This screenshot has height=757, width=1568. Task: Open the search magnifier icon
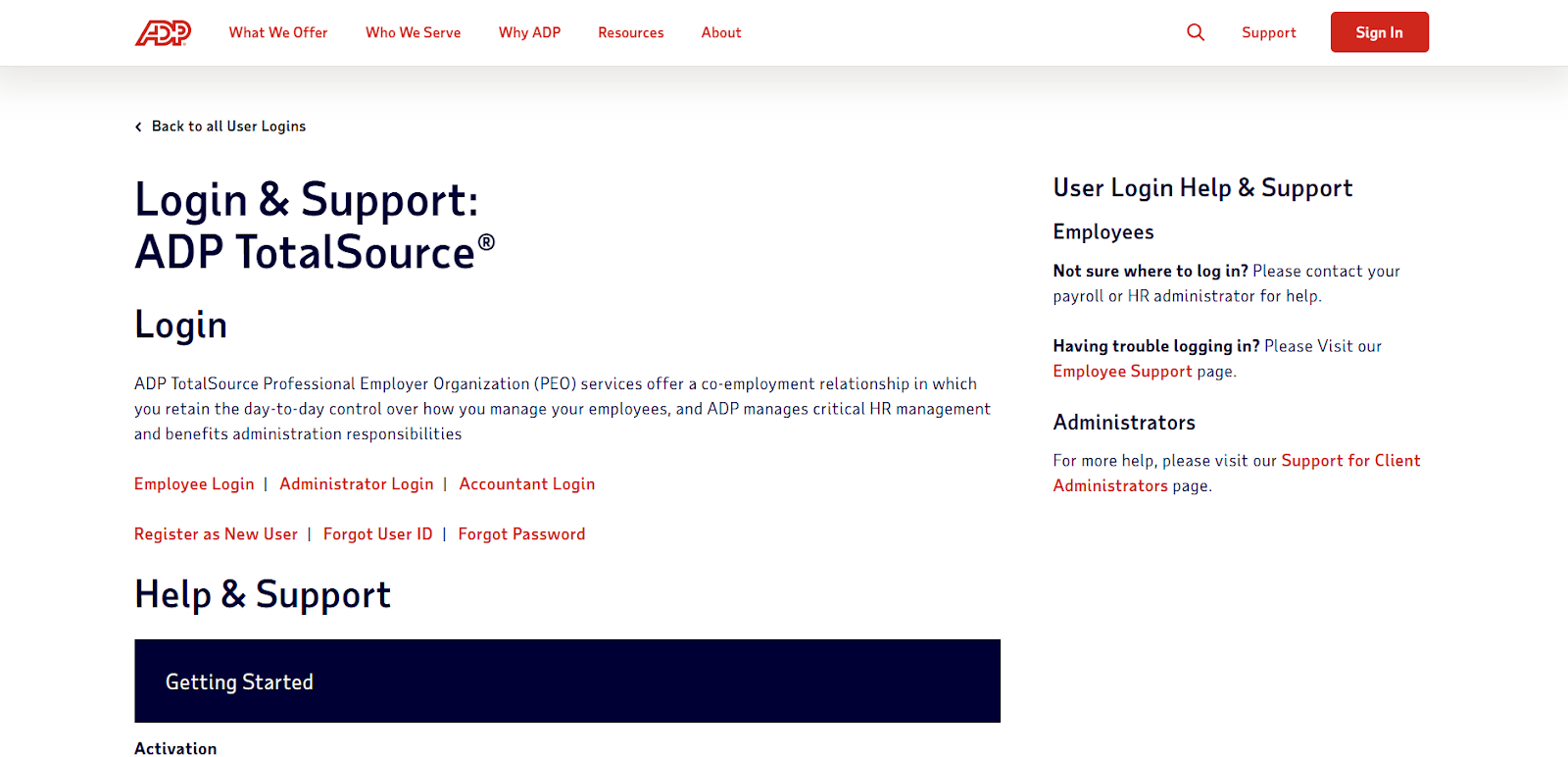point(1196,32)
